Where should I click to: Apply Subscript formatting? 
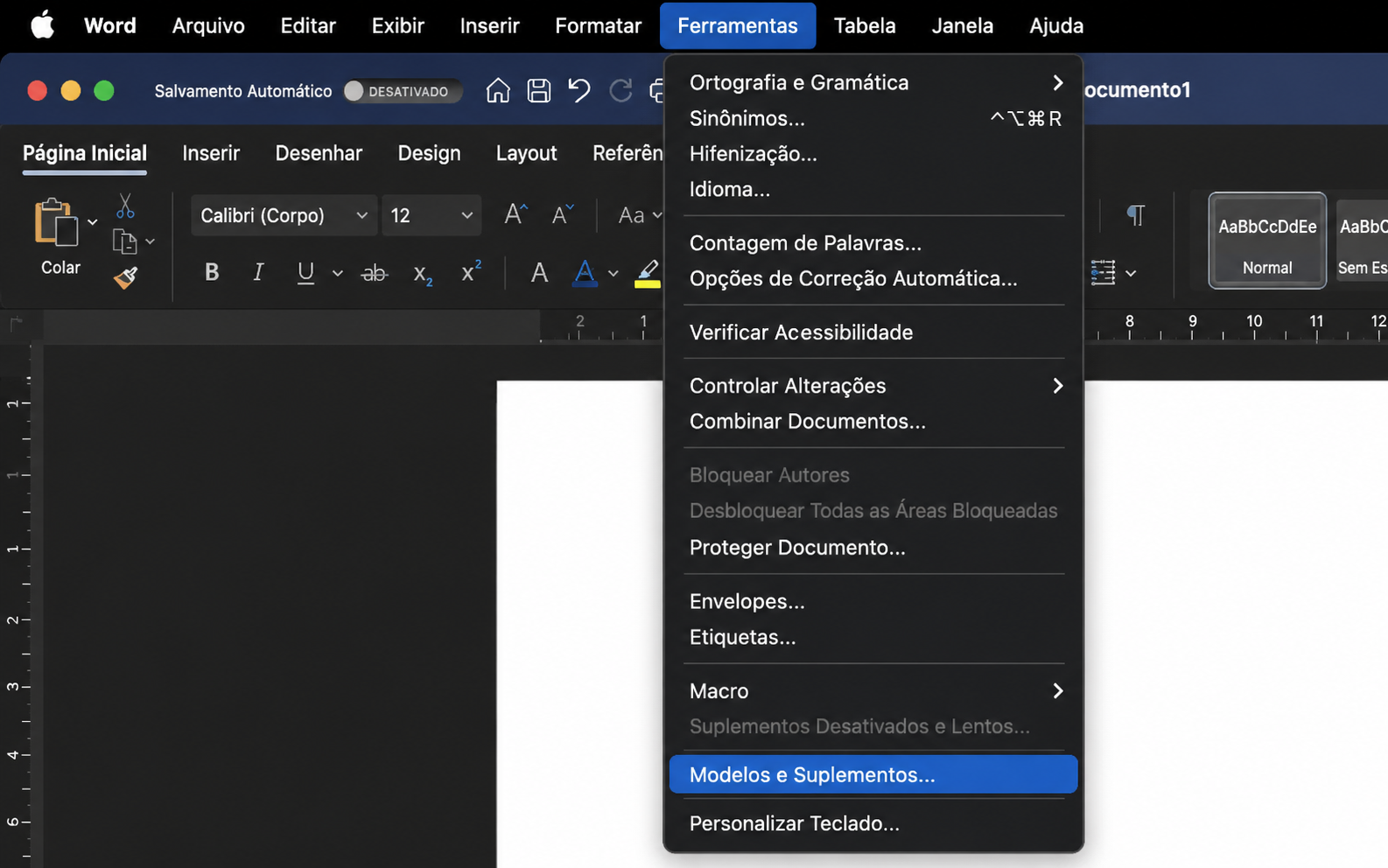coord(423,274)
